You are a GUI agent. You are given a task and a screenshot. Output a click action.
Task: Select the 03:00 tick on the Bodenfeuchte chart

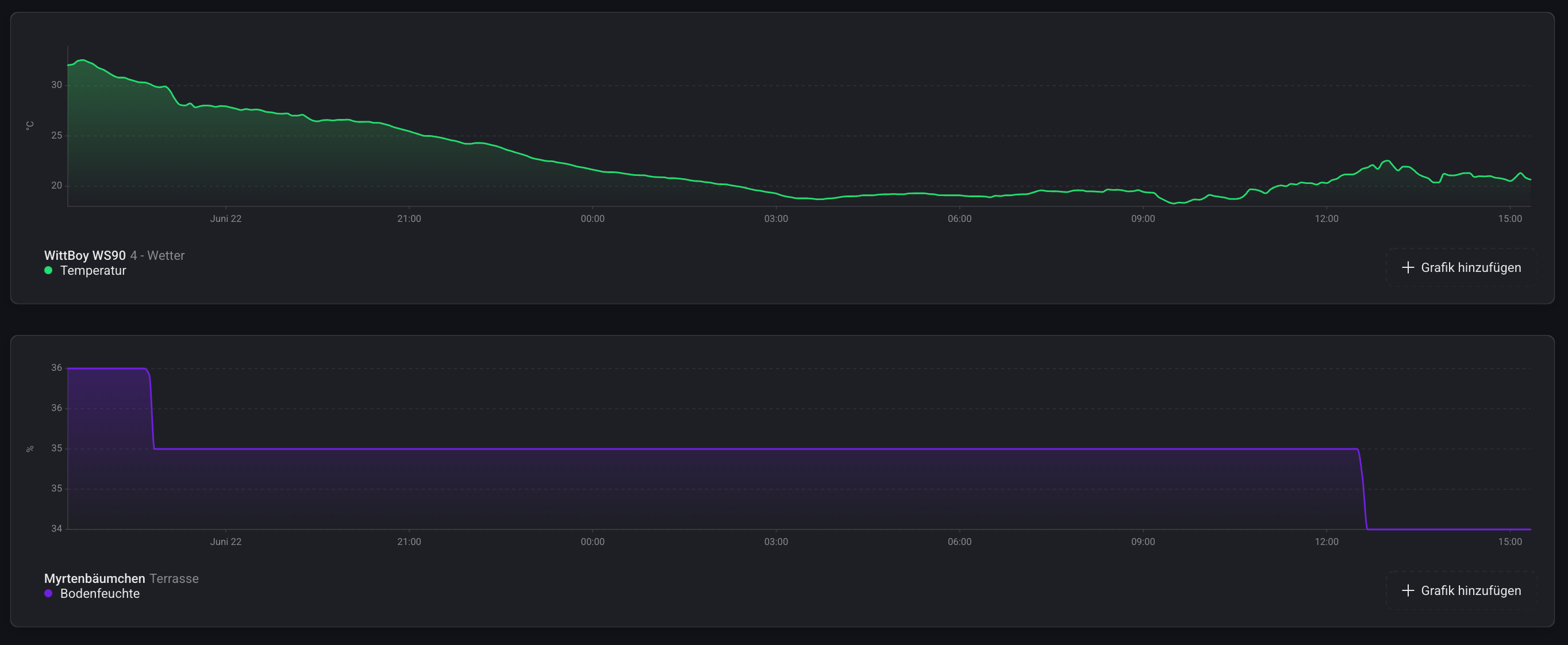coord(775,542)
